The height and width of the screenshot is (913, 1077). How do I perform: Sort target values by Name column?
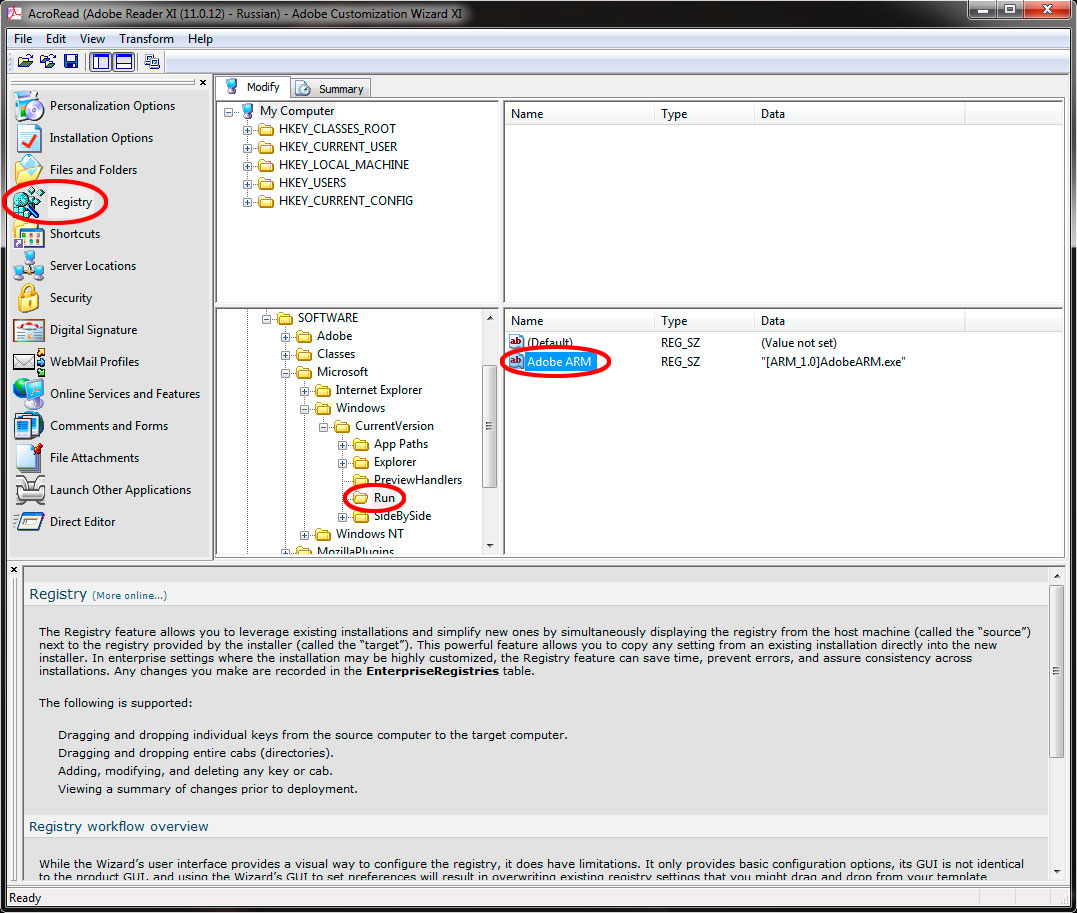579,321
